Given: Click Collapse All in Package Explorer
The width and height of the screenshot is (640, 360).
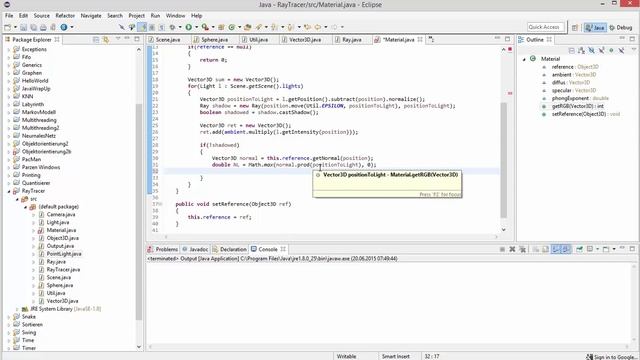Looking at the screenshot, I should pyautogui.click(x=96, y=40).
